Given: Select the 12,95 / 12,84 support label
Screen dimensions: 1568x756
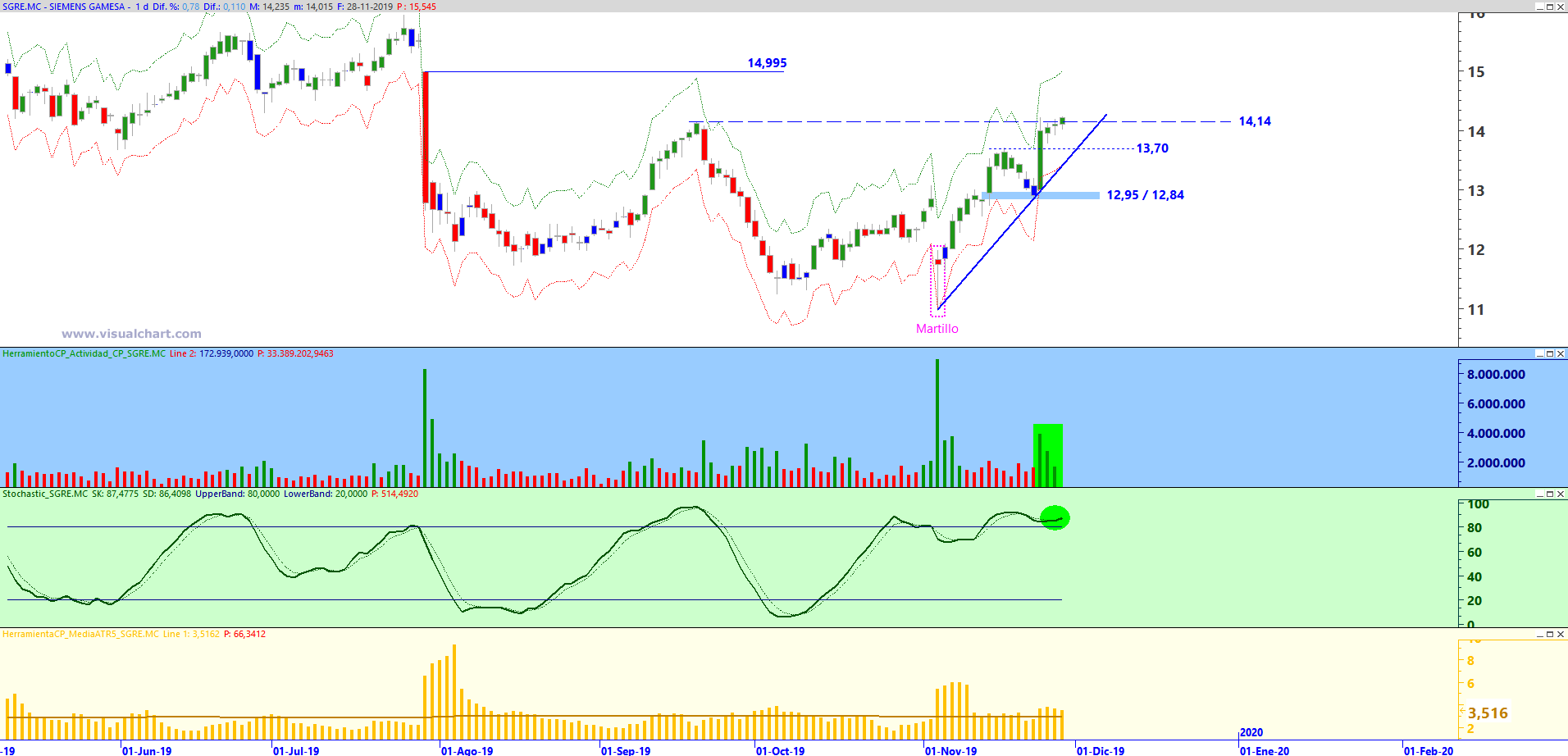Looking at the screenshot, I should click(1146, 195).
